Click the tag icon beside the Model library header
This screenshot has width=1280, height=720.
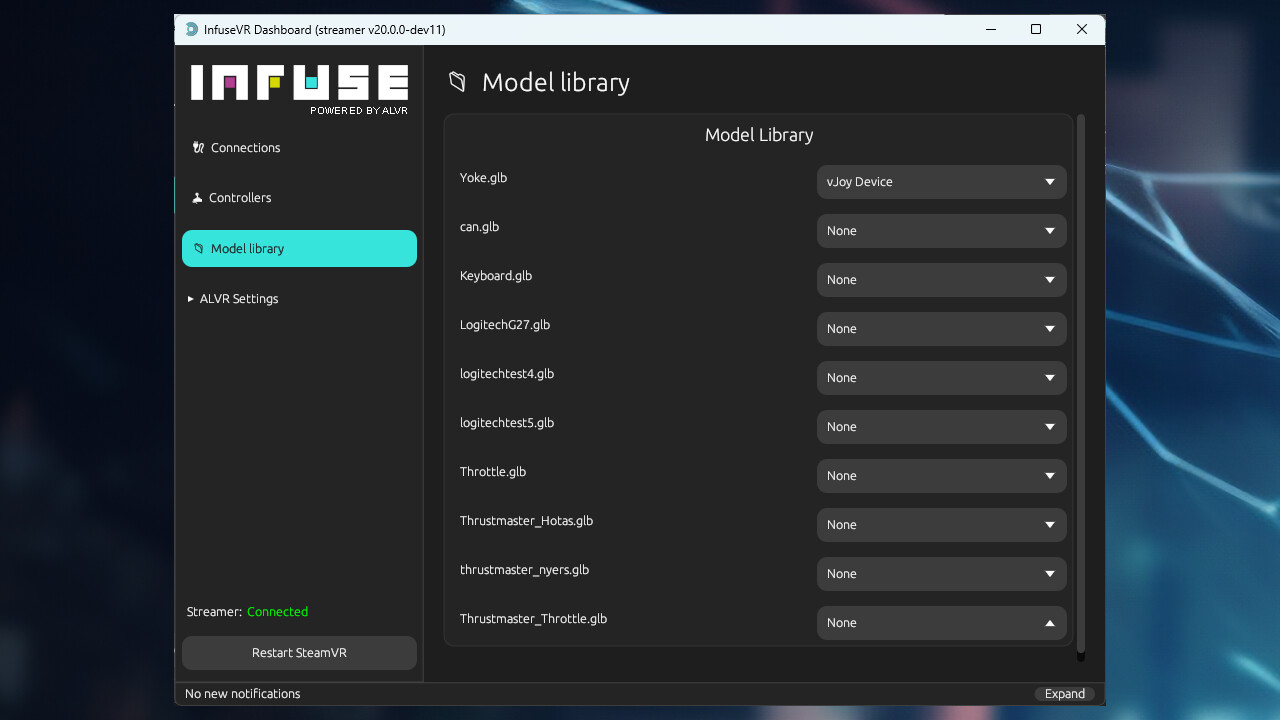tap(457, 82)
